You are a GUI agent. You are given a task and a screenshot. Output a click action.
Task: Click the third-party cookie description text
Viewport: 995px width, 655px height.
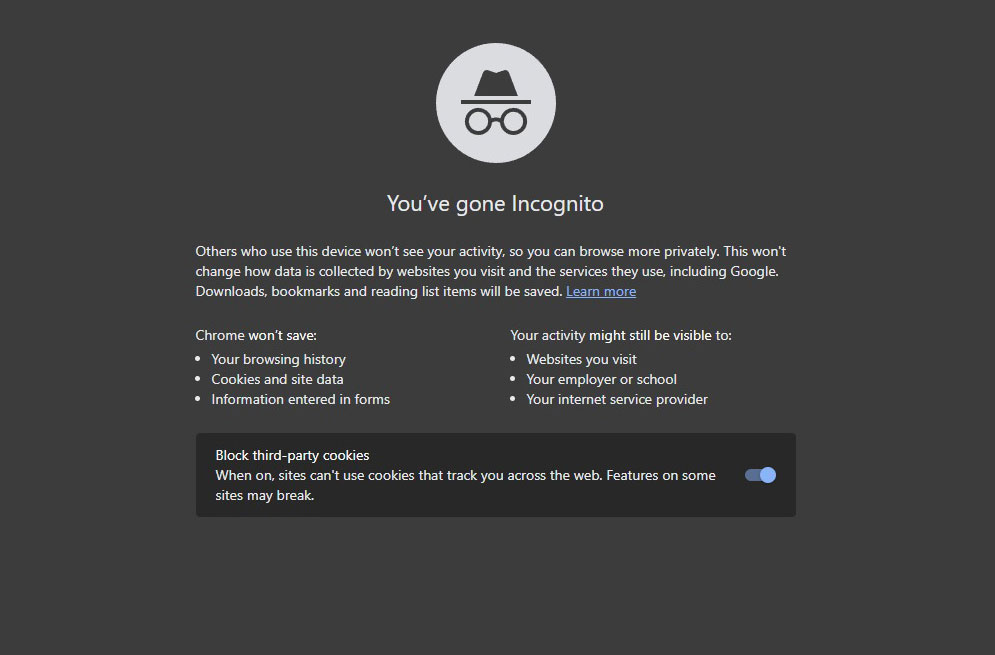pyautogui.click(x=465, y=485)
